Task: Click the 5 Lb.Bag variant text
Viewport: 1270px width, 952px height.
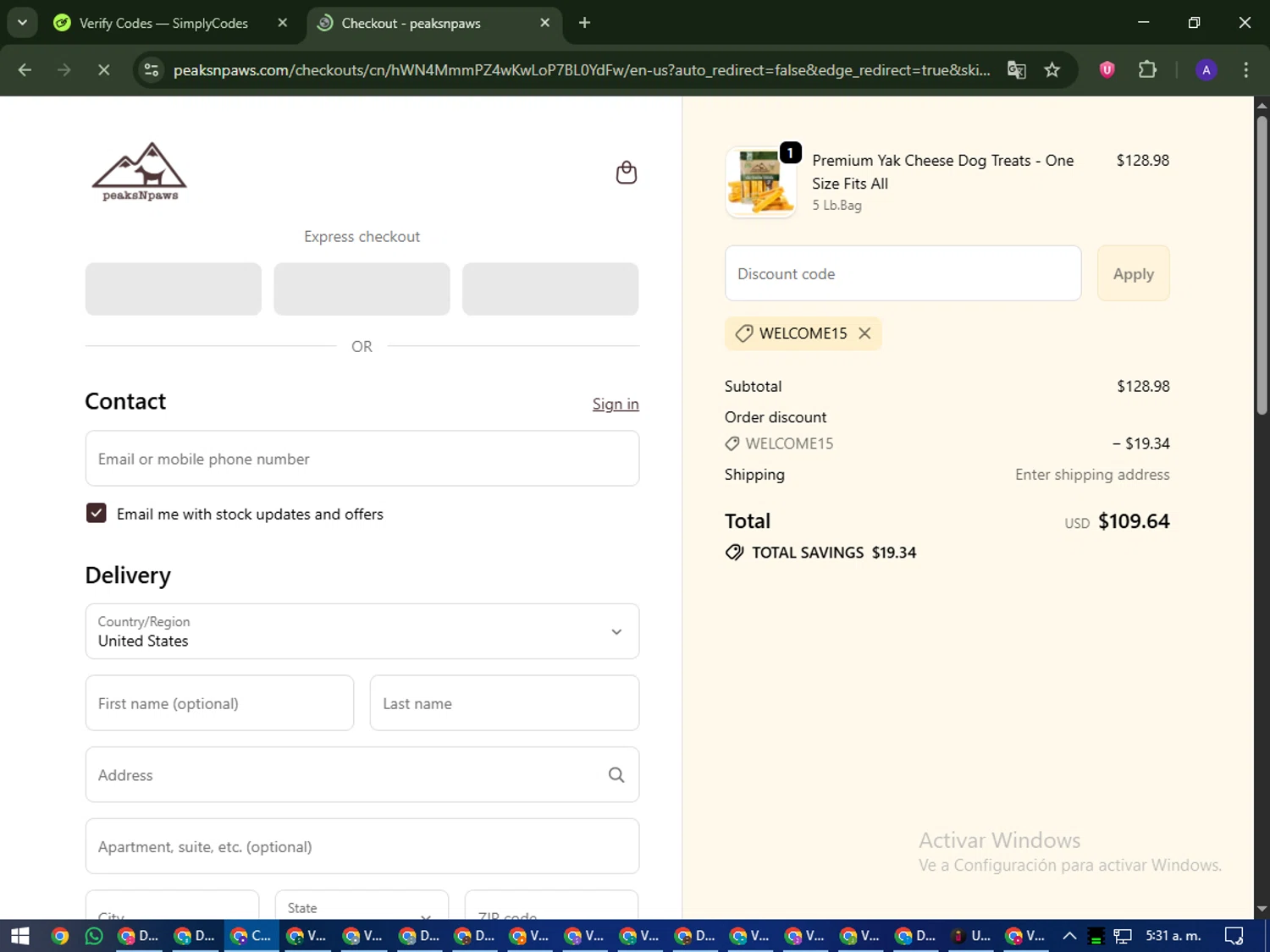Action: click(x=837, y=206)
